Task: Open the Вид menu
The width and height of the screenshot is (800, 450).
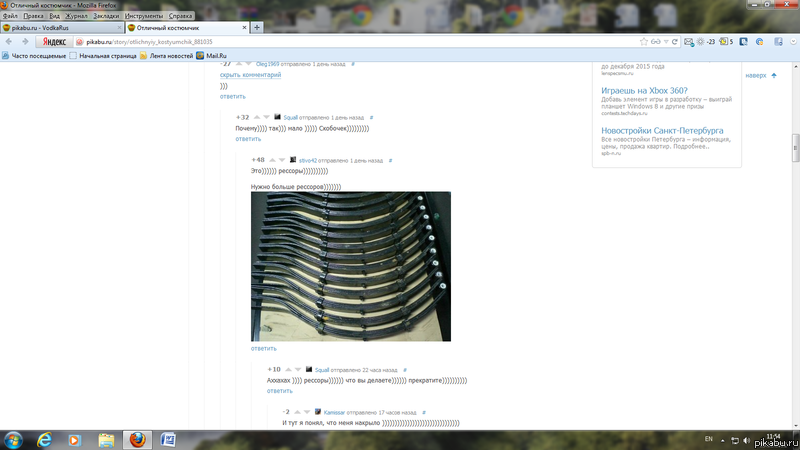Action: click(54, 16)
